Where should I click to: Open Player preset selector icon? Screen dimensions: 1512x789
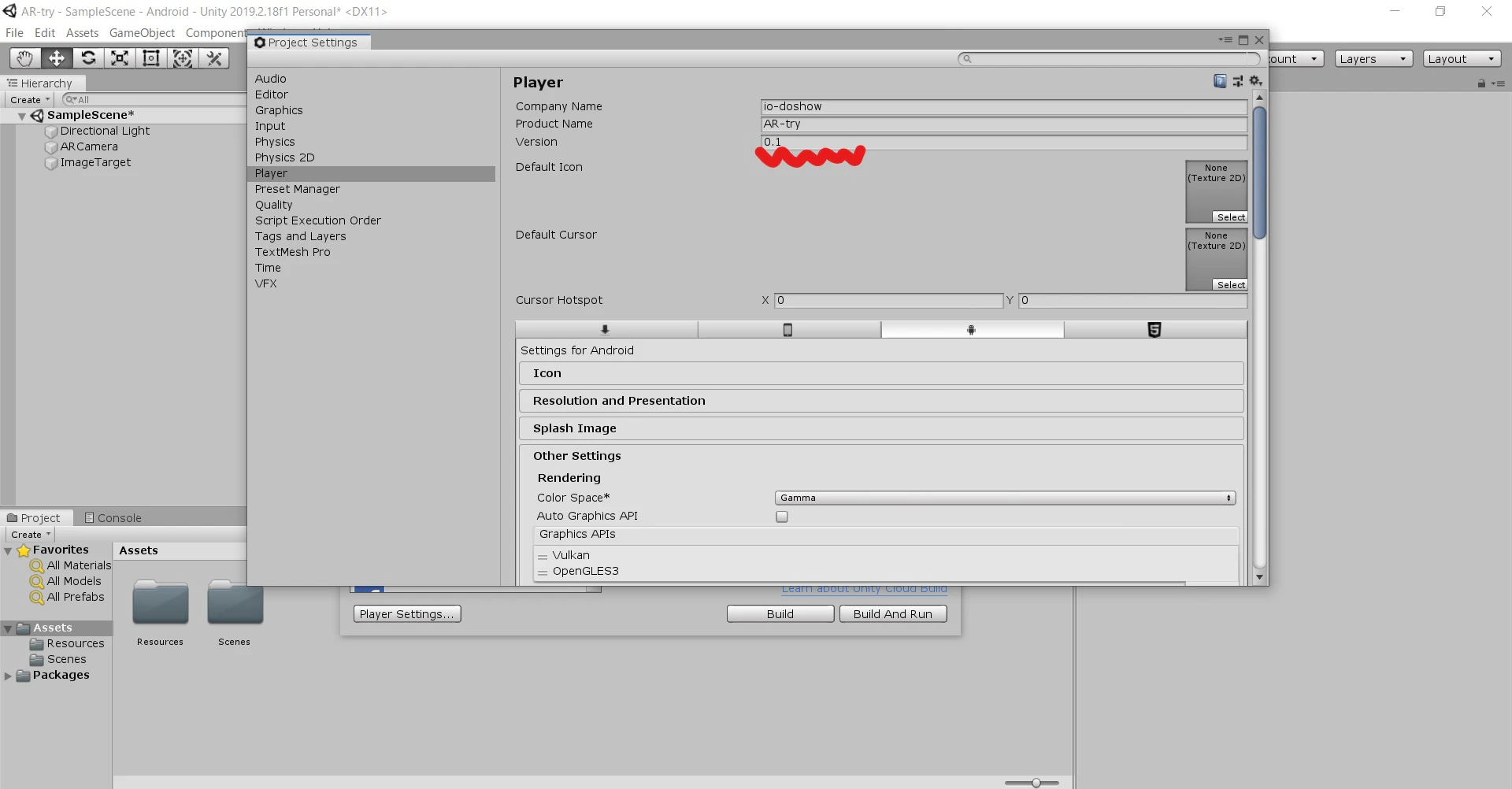[1238, 81]
